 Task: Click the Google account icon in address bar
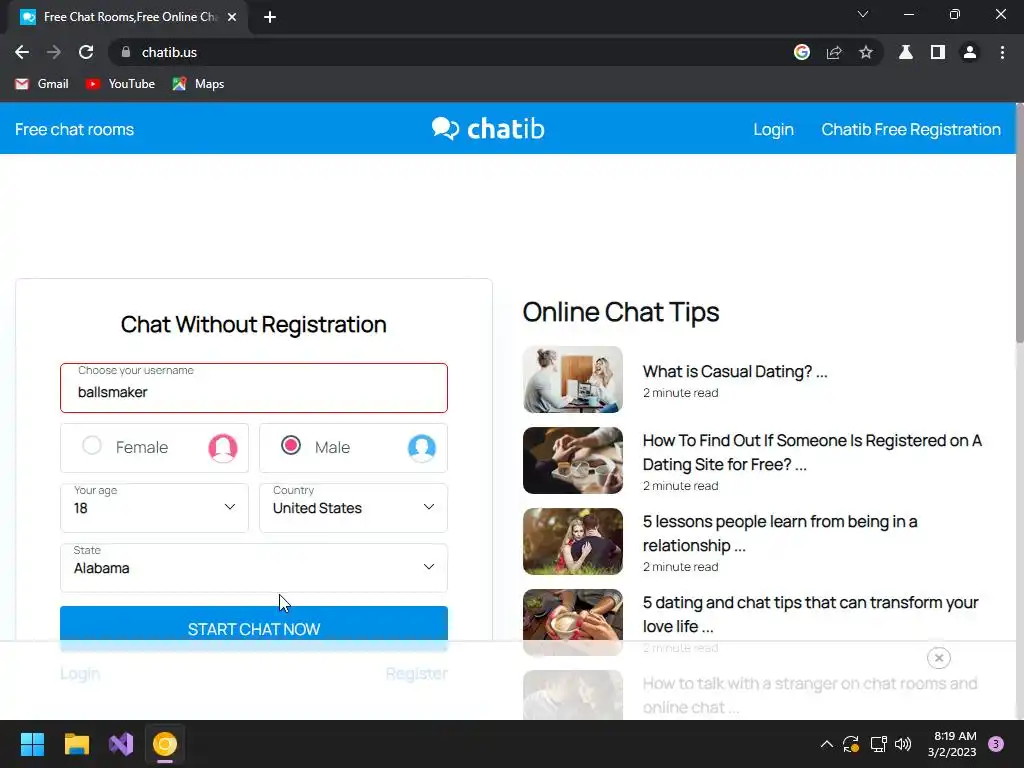[x=802, y=52]
